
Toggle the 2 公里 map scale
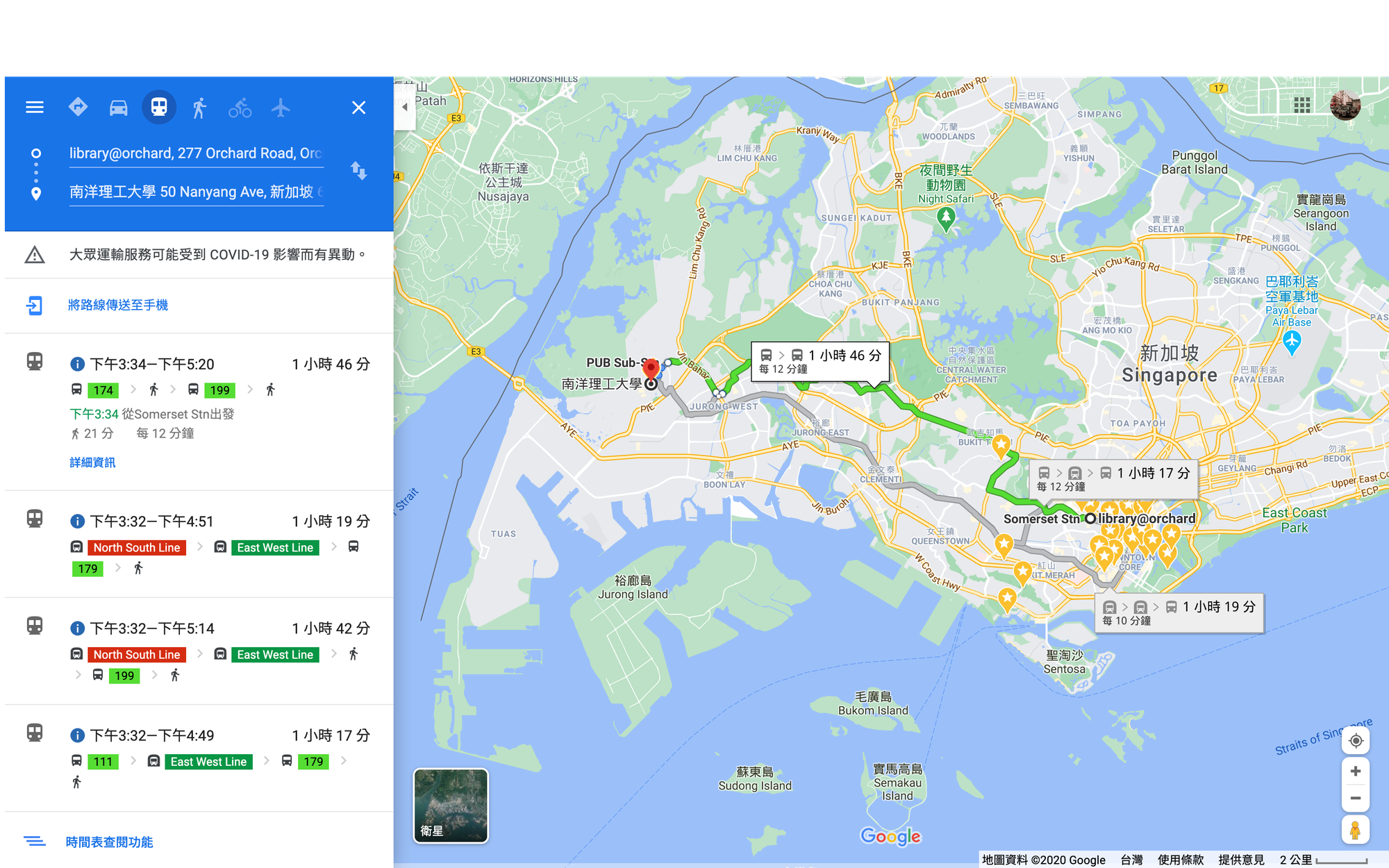coord(1324,860)
